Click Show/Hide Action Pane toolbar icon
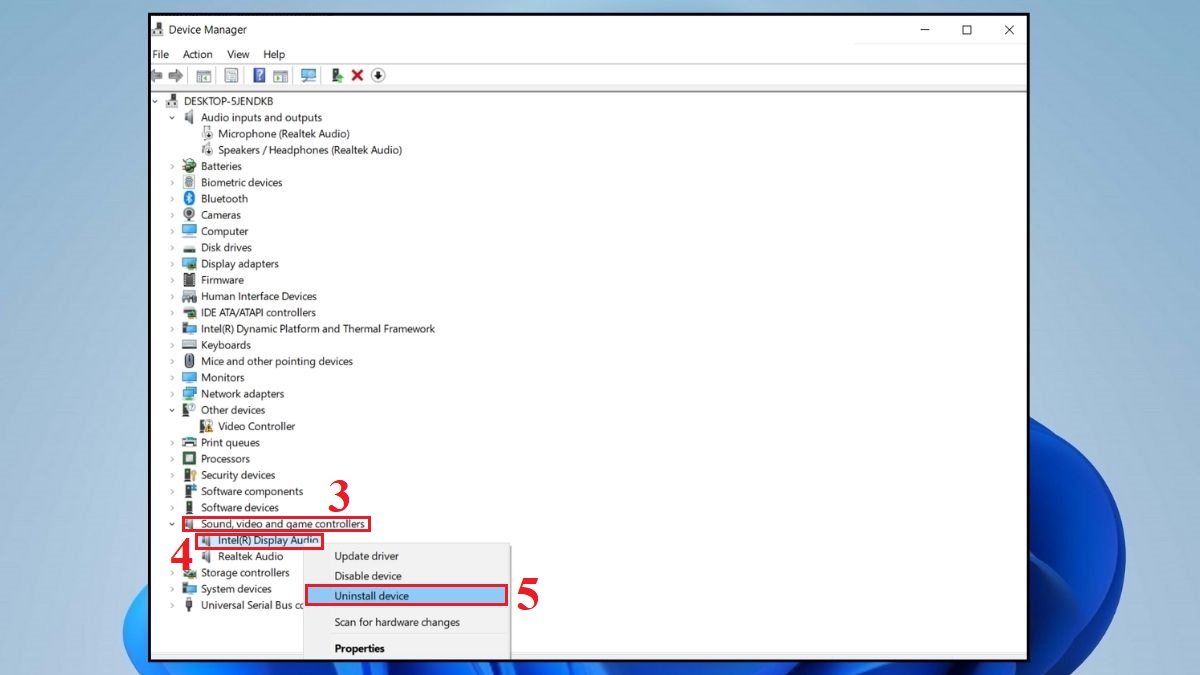This screenshot has height=675, width=1200. tap(281, 75)
